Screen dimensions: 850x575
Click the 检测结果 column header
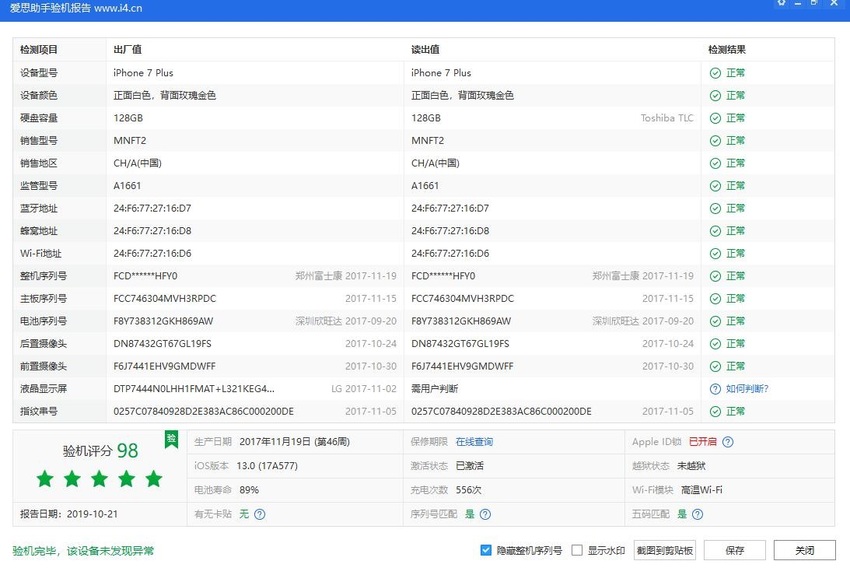727,50
